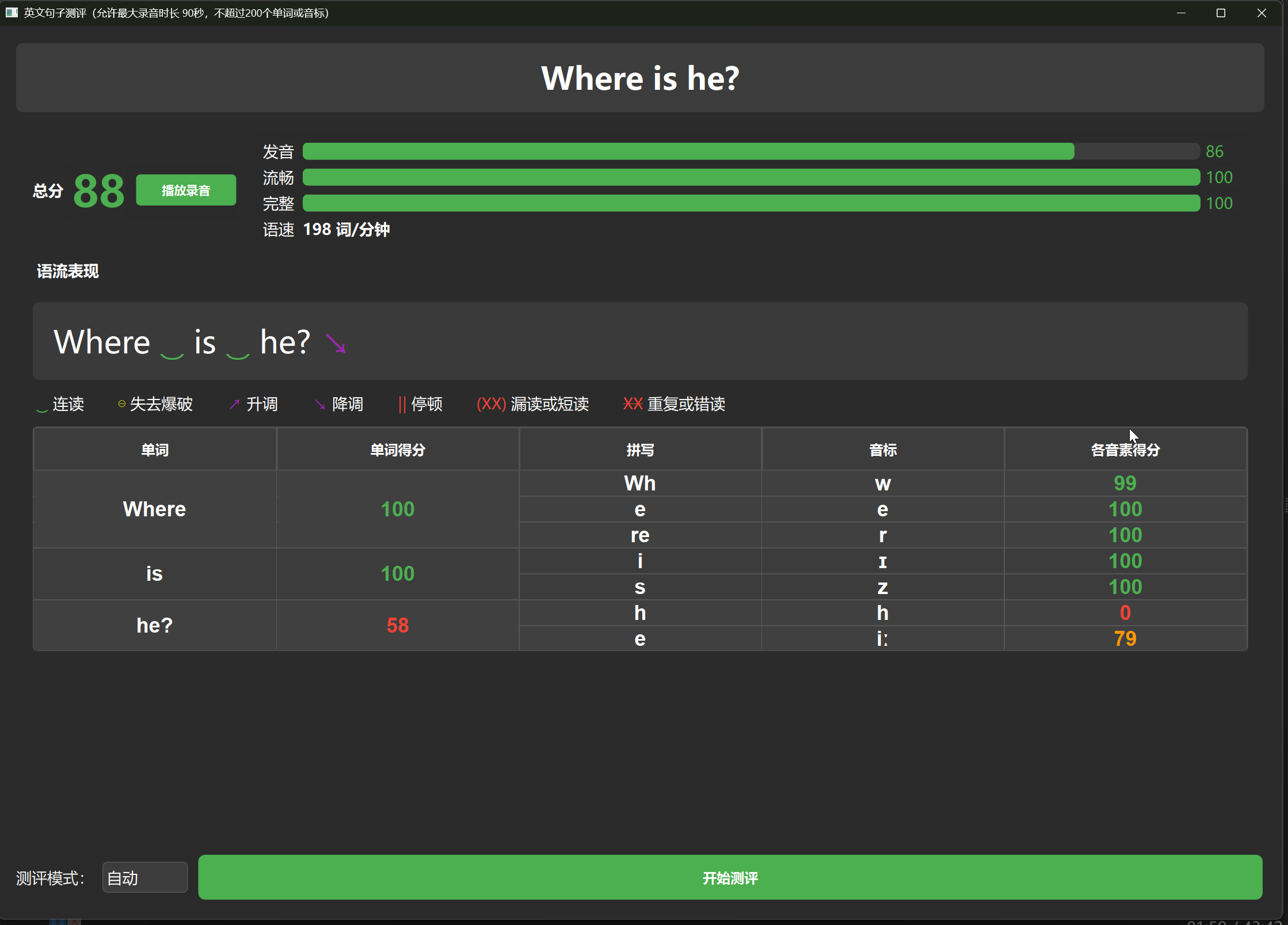
Task: Click the 各音素得分 column header
Action: point(1125,450)
